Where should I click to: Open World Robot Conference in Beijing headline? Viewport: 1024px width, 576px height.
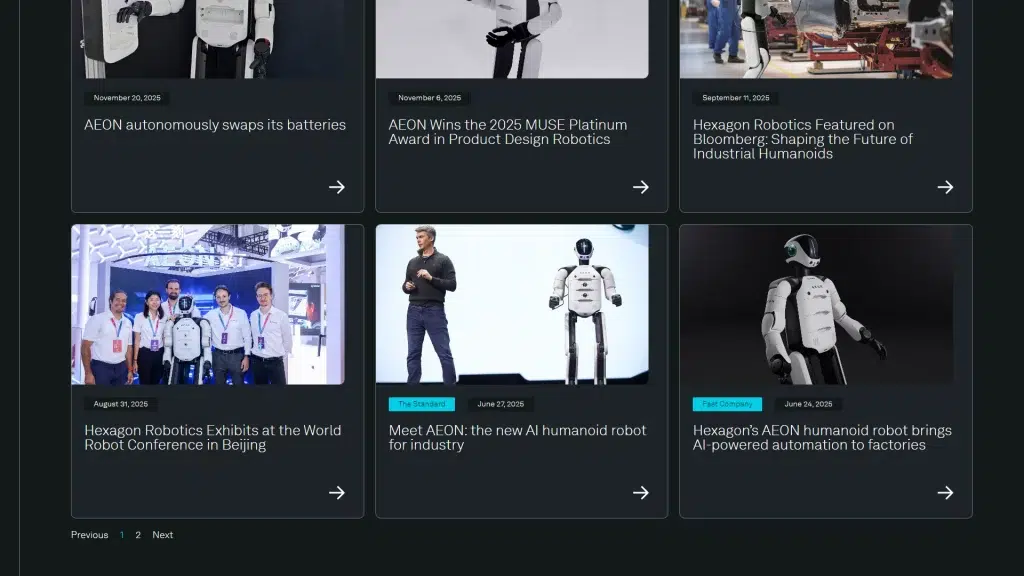click(213, 438)
